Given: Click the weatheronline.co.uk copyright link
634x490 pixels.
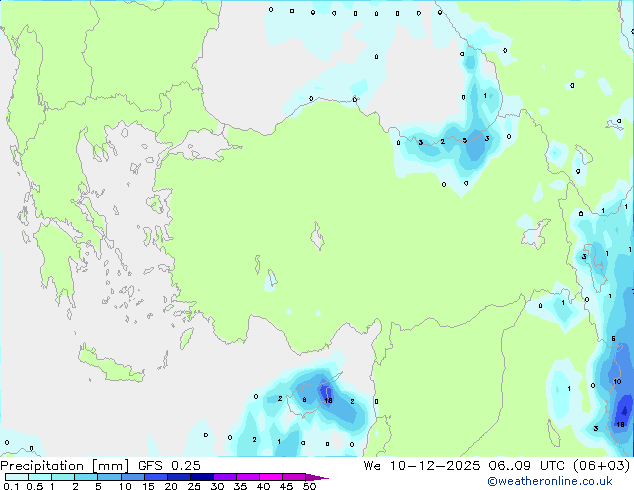Looking at the screenshot, I should pos(550,481).
